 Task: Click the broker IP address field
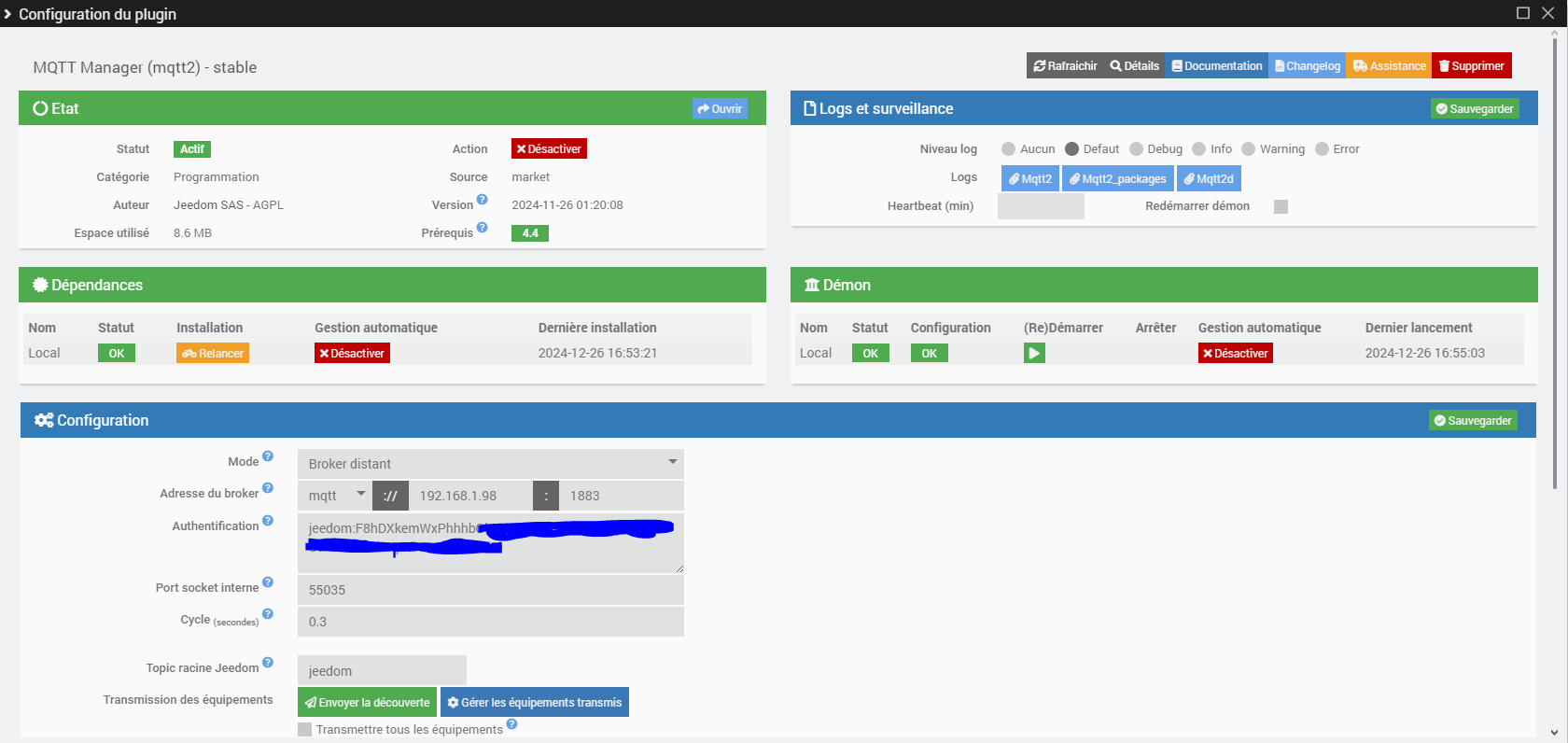pyautogui.click(x=470, y=496)
